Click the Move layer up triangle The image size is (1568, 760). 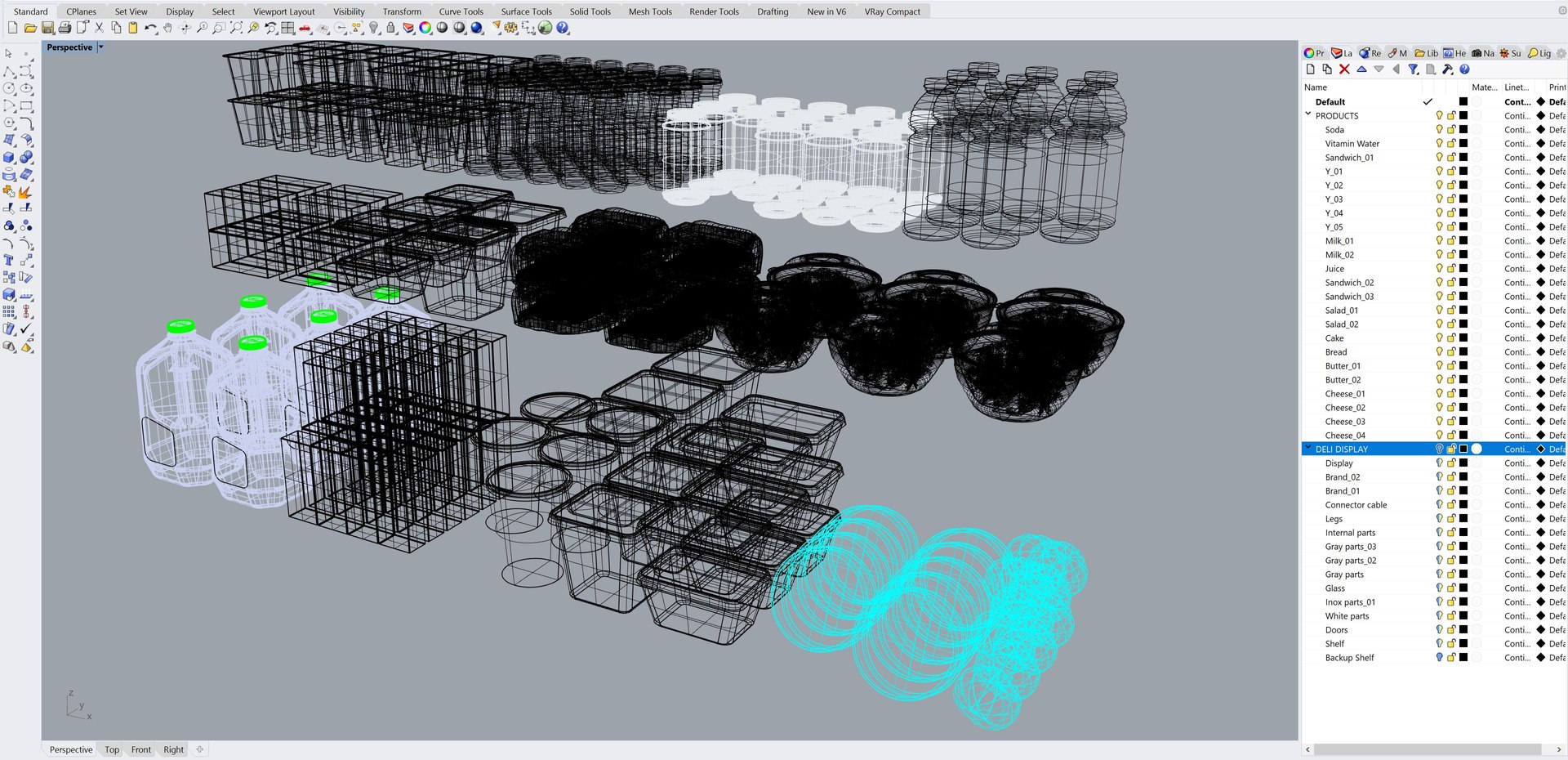tap(1361, 69)
